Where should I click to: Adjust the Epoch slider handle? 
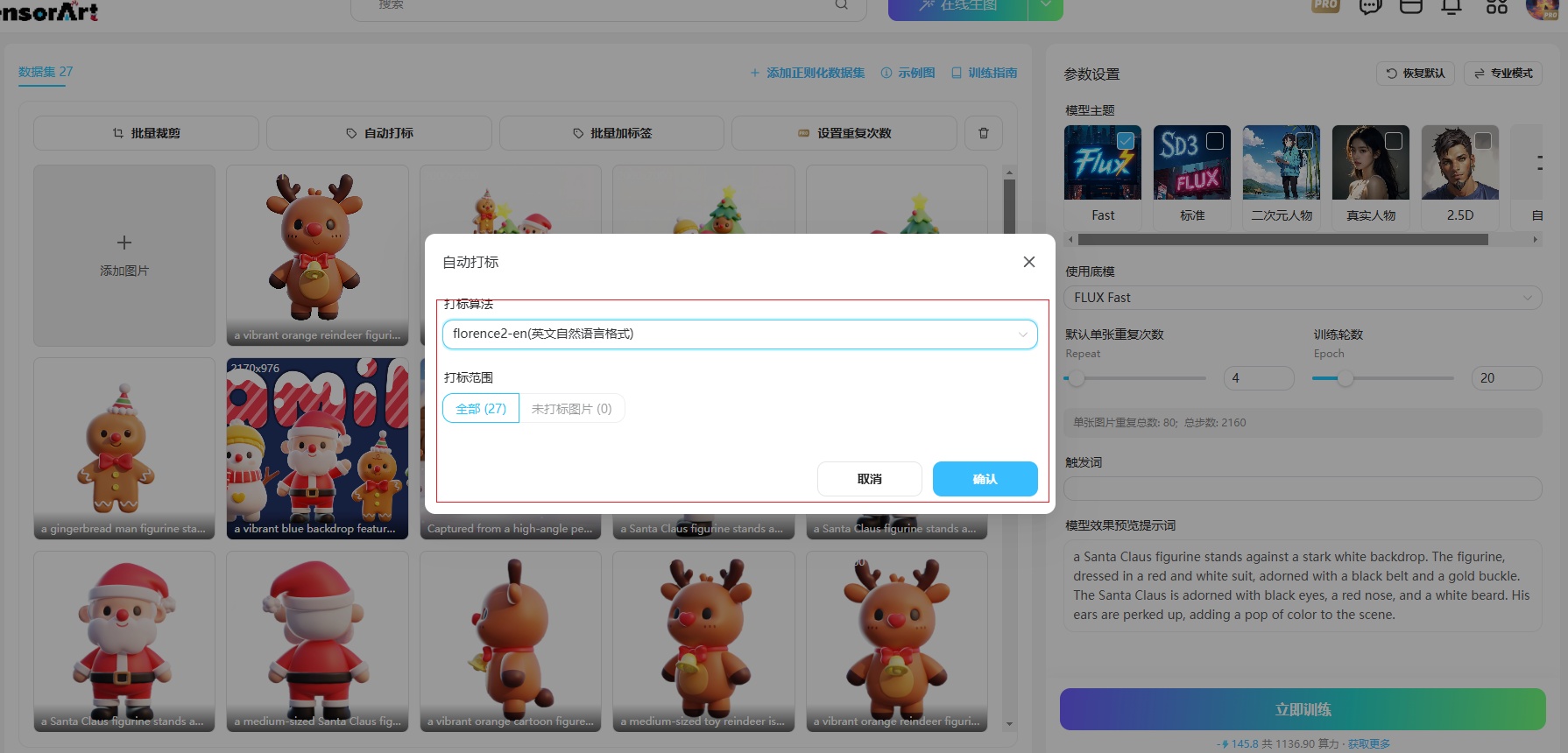click(1346, 378)
